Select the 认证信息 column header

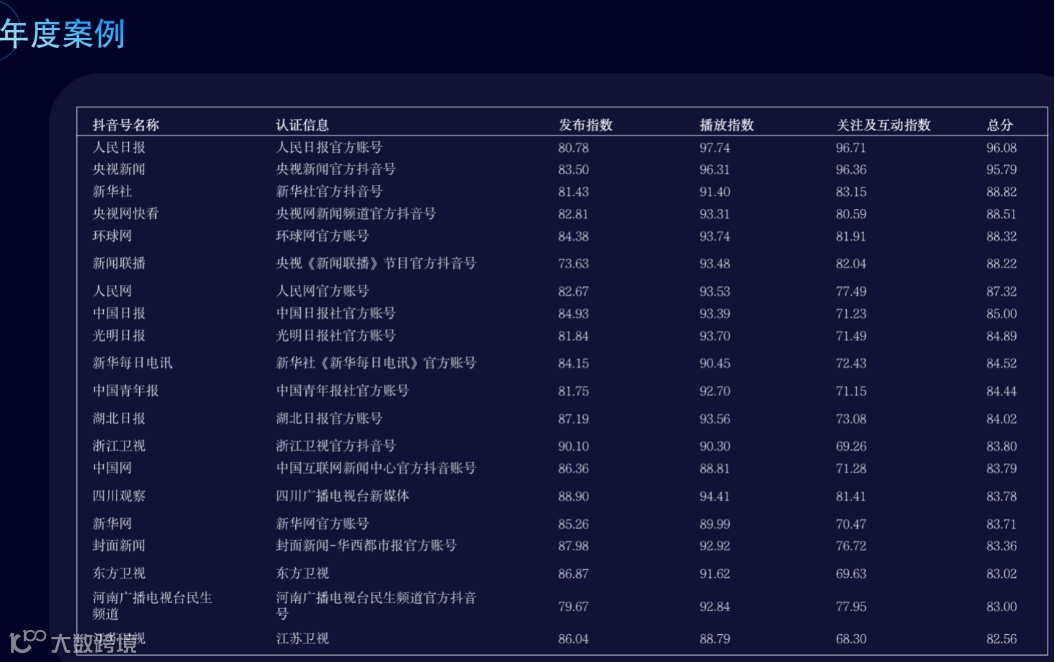[x=302, y=125]
